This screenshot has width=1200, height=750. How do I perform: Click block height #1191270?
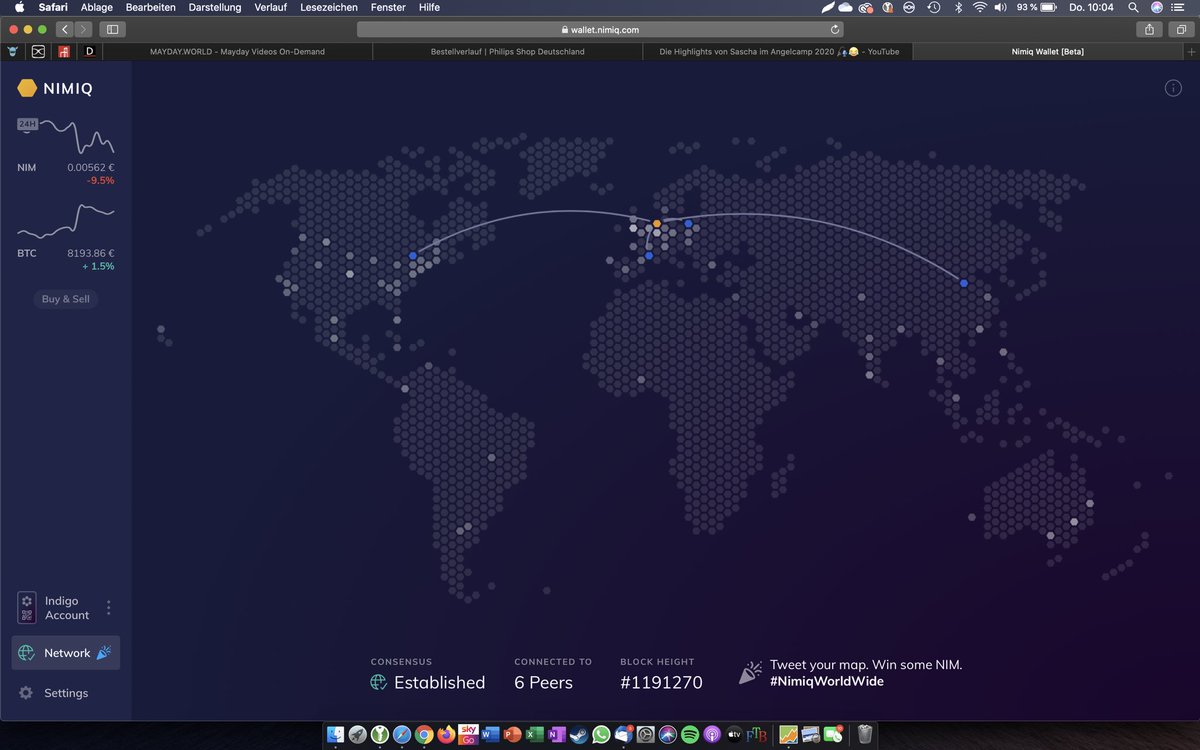[x=661, y=683]
